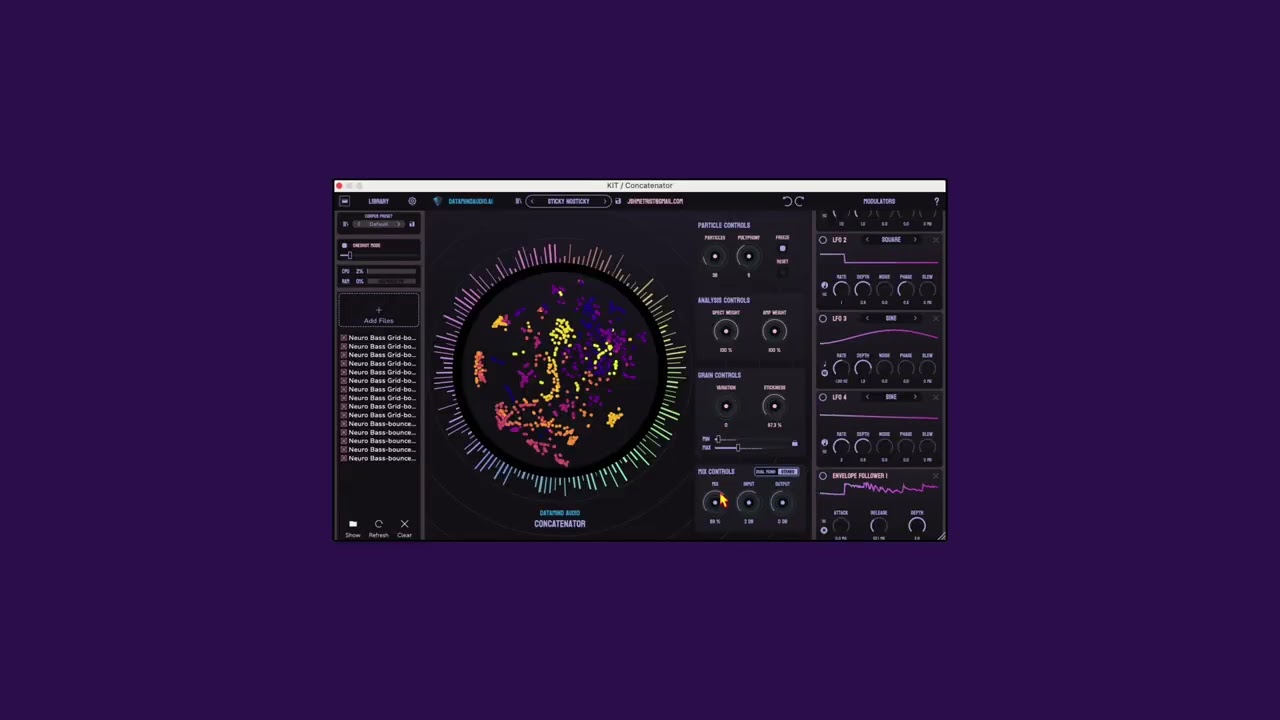
Task: Toggle the sidebar panel icon in top-left
Action: 344,201
